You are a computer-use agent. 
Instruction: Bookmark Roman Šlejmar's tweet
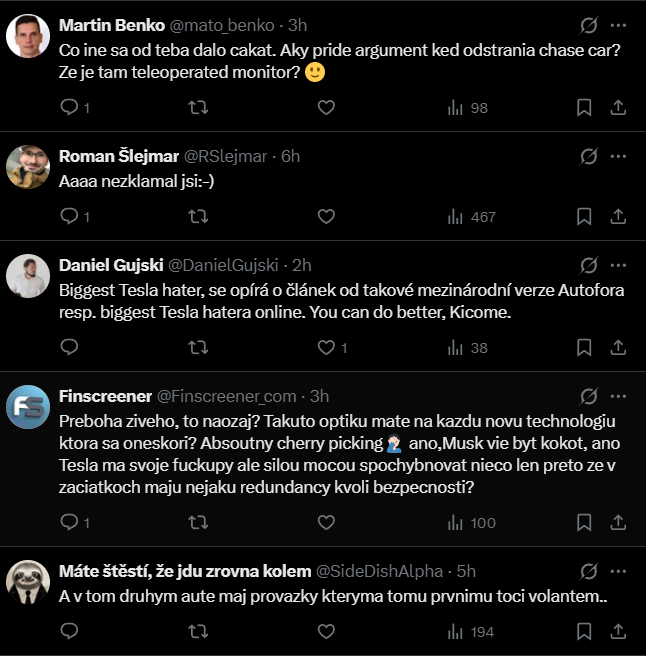[584, 216]
